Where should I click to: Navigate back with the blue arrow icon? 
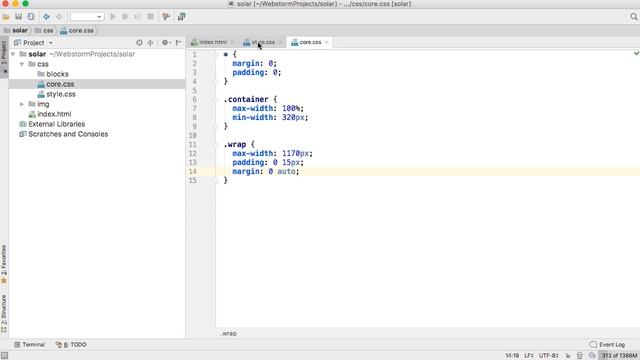tap(47, 17)
